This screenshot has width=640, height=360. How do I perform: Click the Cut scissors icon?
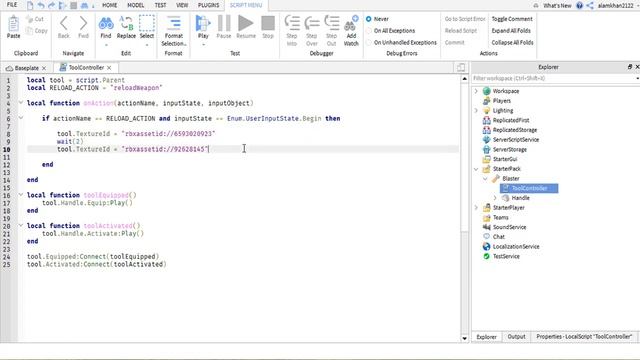pos(29,19)
